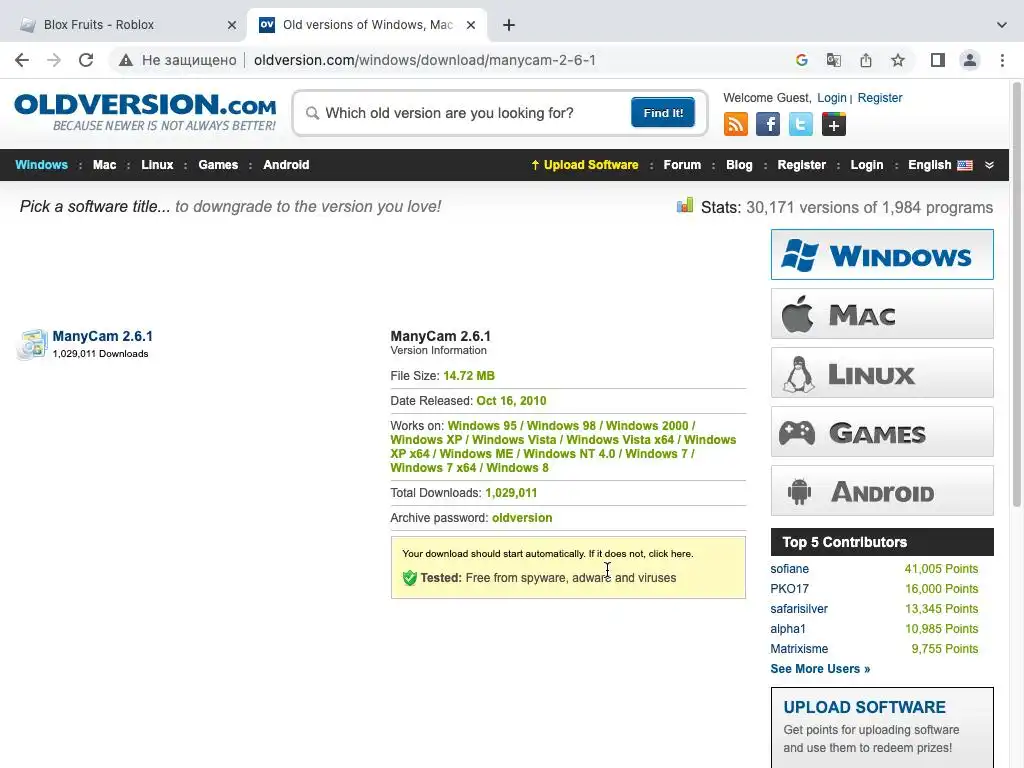The image size is (1024, 768).
Task: Open the Twitter icon link
Action: [x=801, y=124]
